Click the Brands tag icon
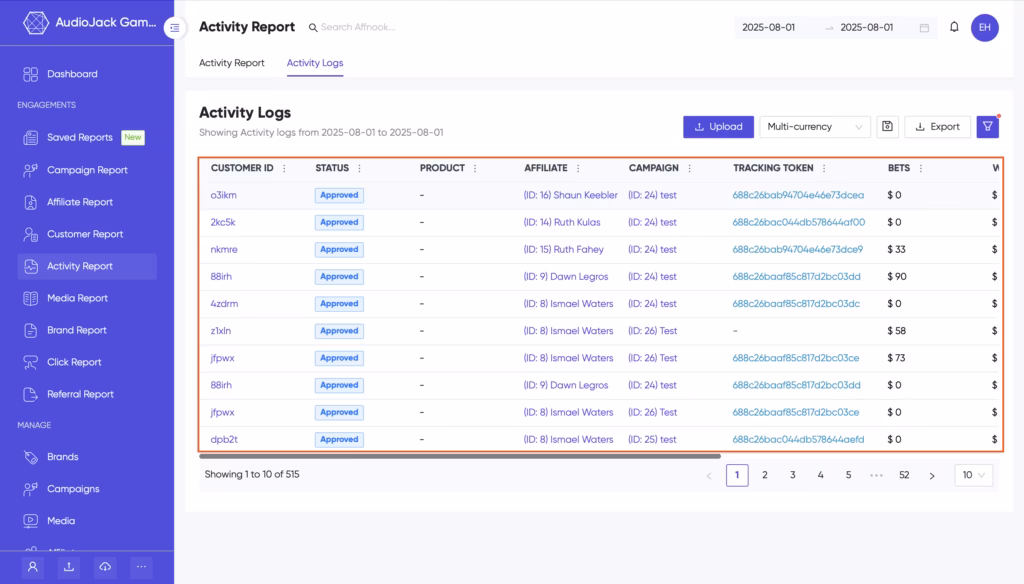Image resolution: width=1024 pixels, height=584 pixels. (31, 457)
